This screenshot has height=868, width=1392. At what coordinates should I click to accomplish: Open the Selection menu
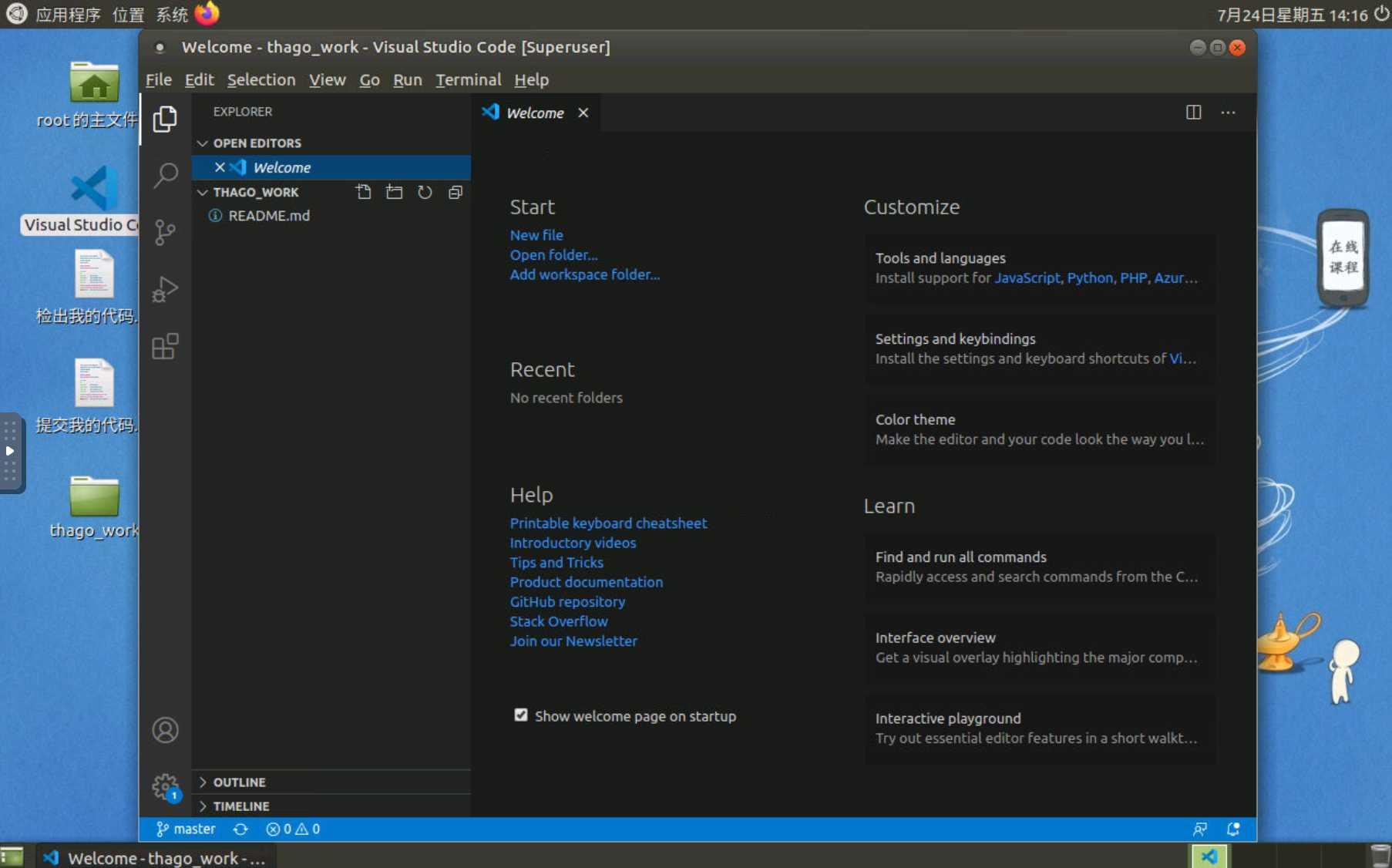click(x=261, y=79)
